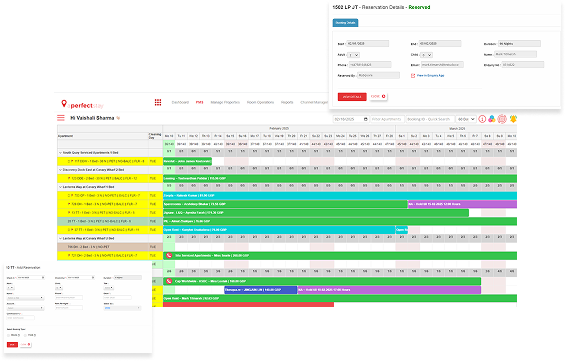Click Phone field in Reservation Details
Viewport: 566px width, 361px height.
[370, 65]
